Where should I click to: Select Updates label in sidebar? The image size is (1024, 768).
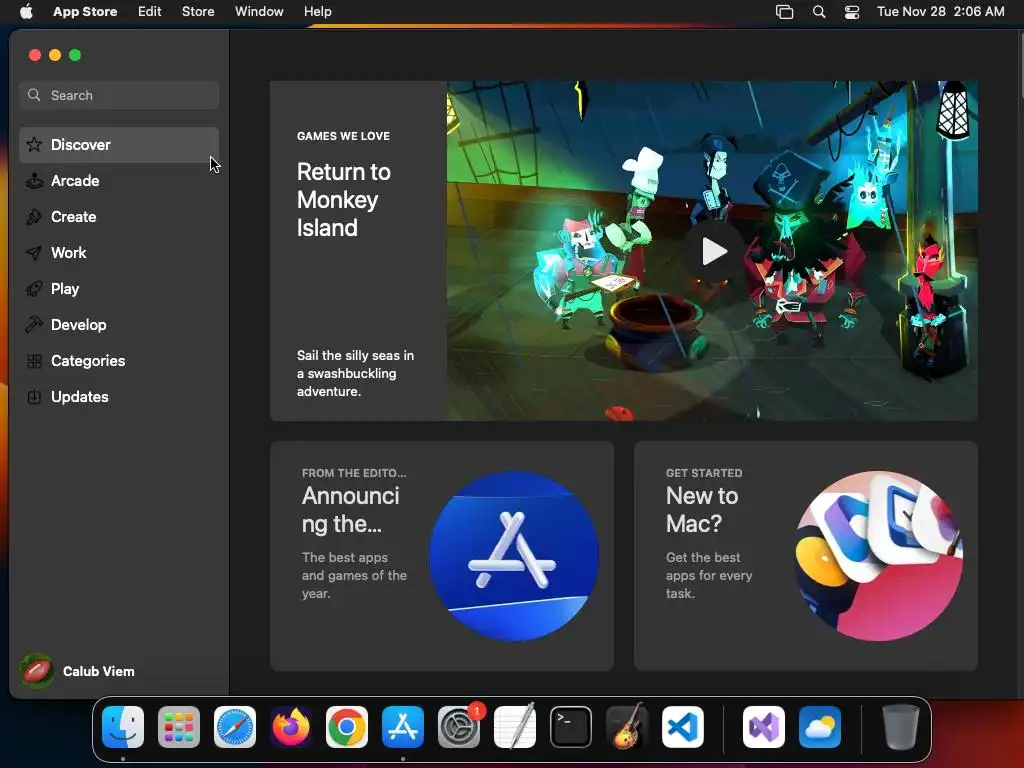pos(80,396)
